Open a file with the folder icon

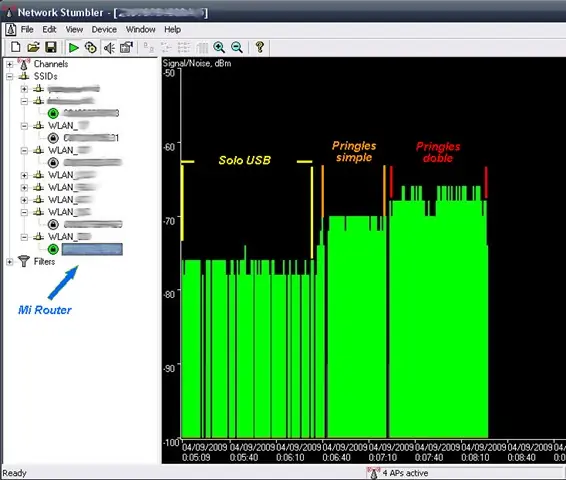pos(33,47)
